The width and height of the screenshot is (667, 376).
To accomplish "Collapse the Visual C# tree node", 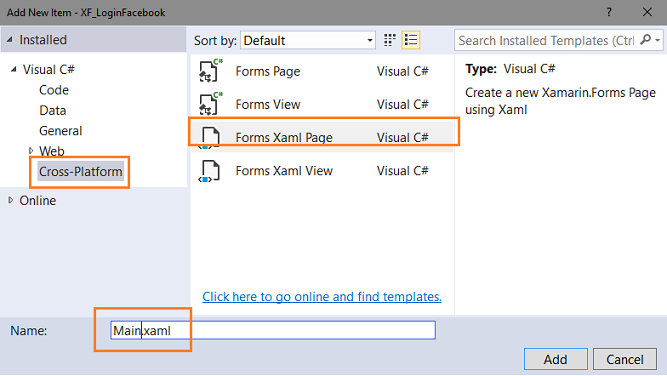I will pos(14,69).
